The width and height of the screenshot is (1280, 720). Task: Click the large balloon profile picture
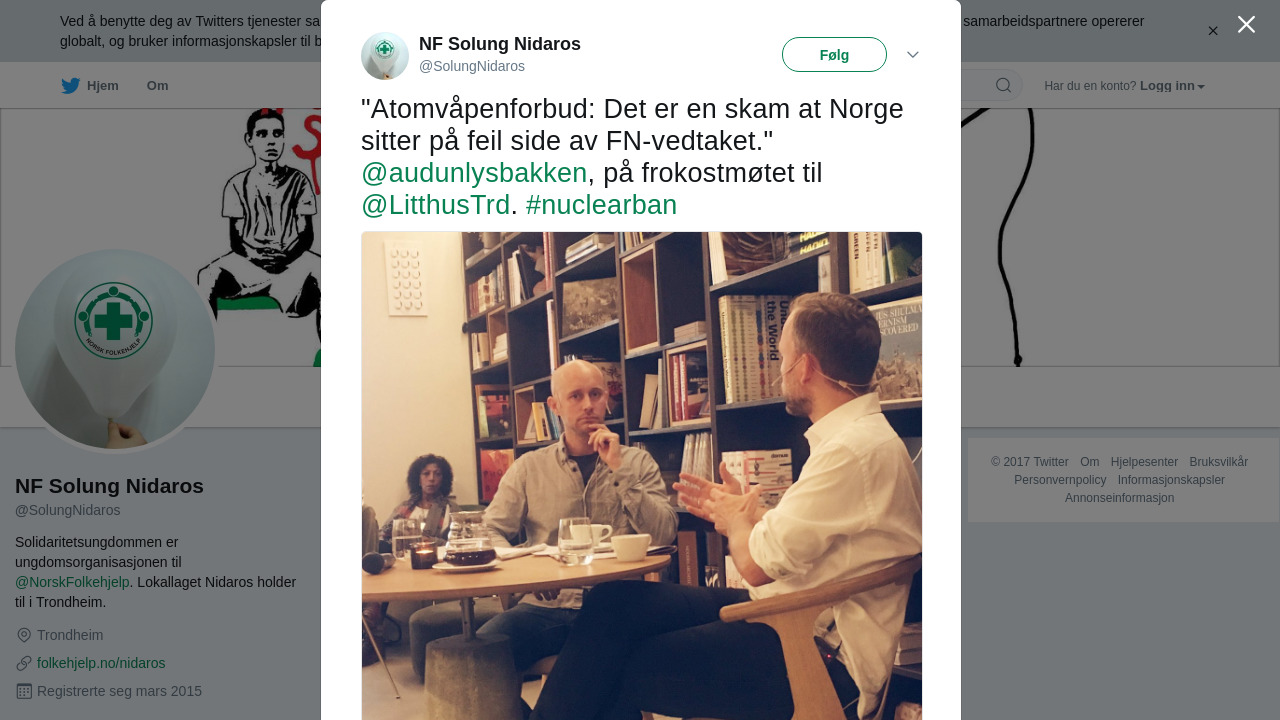115,349
